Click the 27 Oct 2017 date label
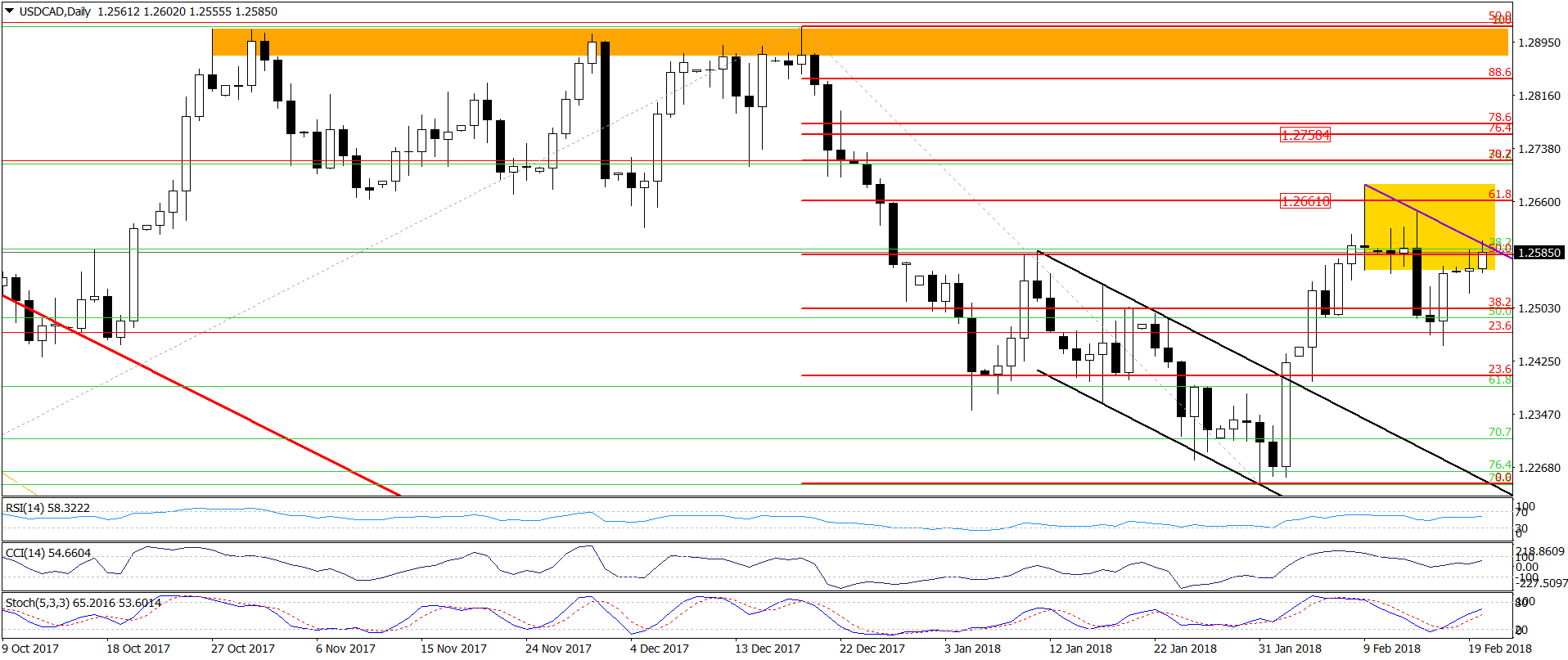 (x=243, y=649)
